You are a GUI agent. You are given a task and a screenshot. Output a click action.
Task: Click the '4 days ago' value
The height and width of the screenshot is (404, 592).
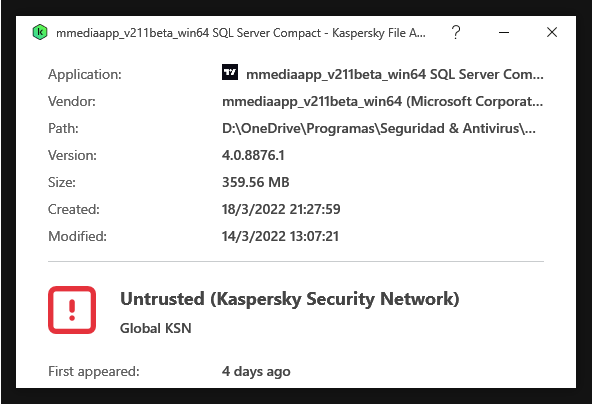tap(256, 372)
